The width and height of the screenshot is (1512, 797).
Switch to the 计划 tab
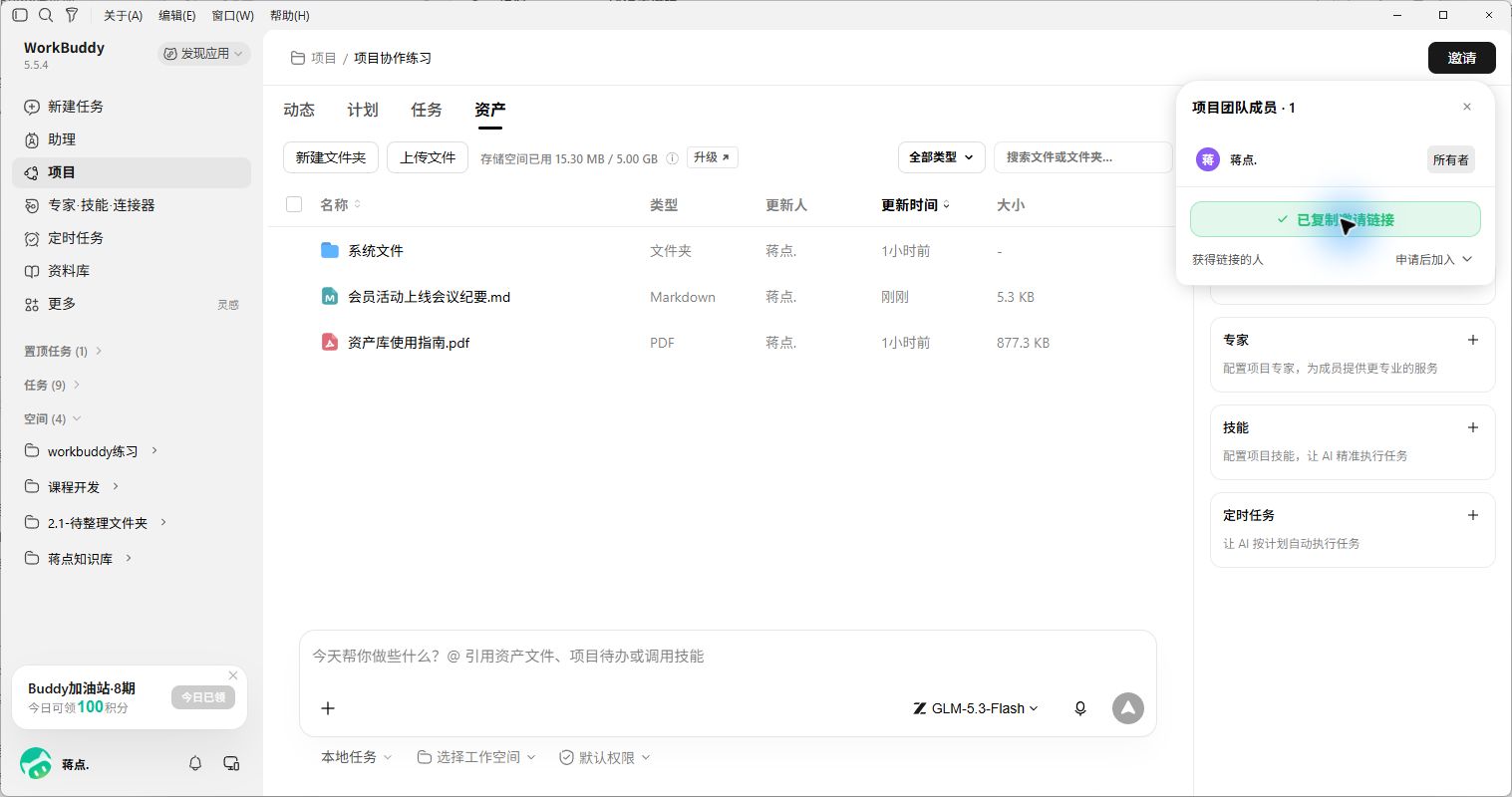click(363, 110)
